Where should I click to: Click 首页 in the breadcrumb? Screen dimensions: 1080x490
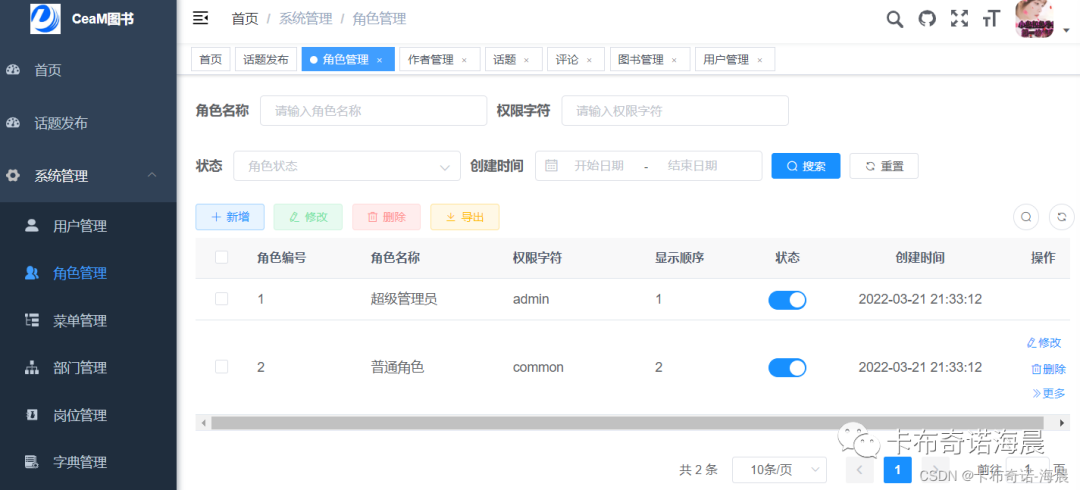[245, 19]
